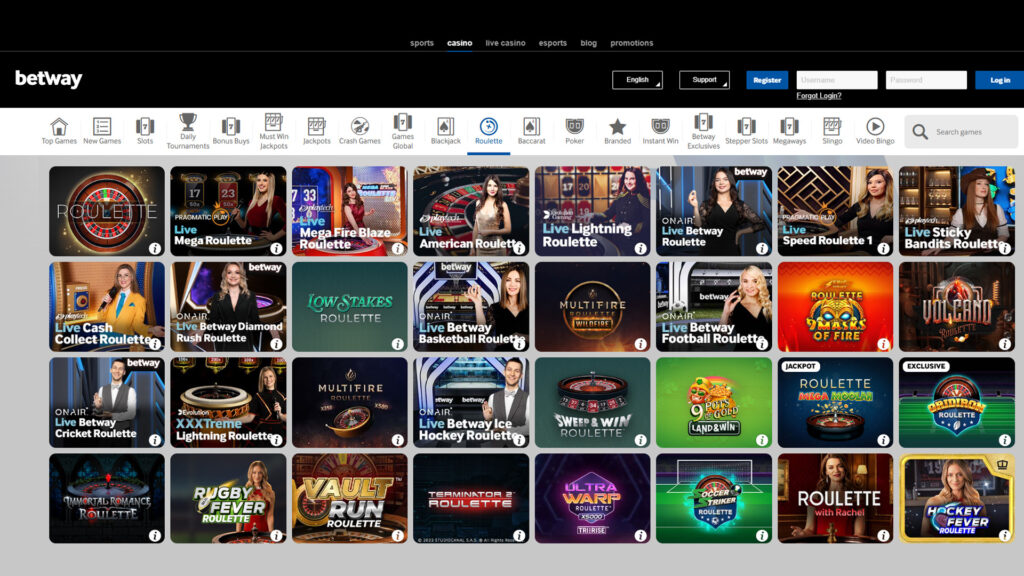The height and width of the screenshot is (576, 1024).
Task: Show info for Volcano Roulette
Action: 1004,344
